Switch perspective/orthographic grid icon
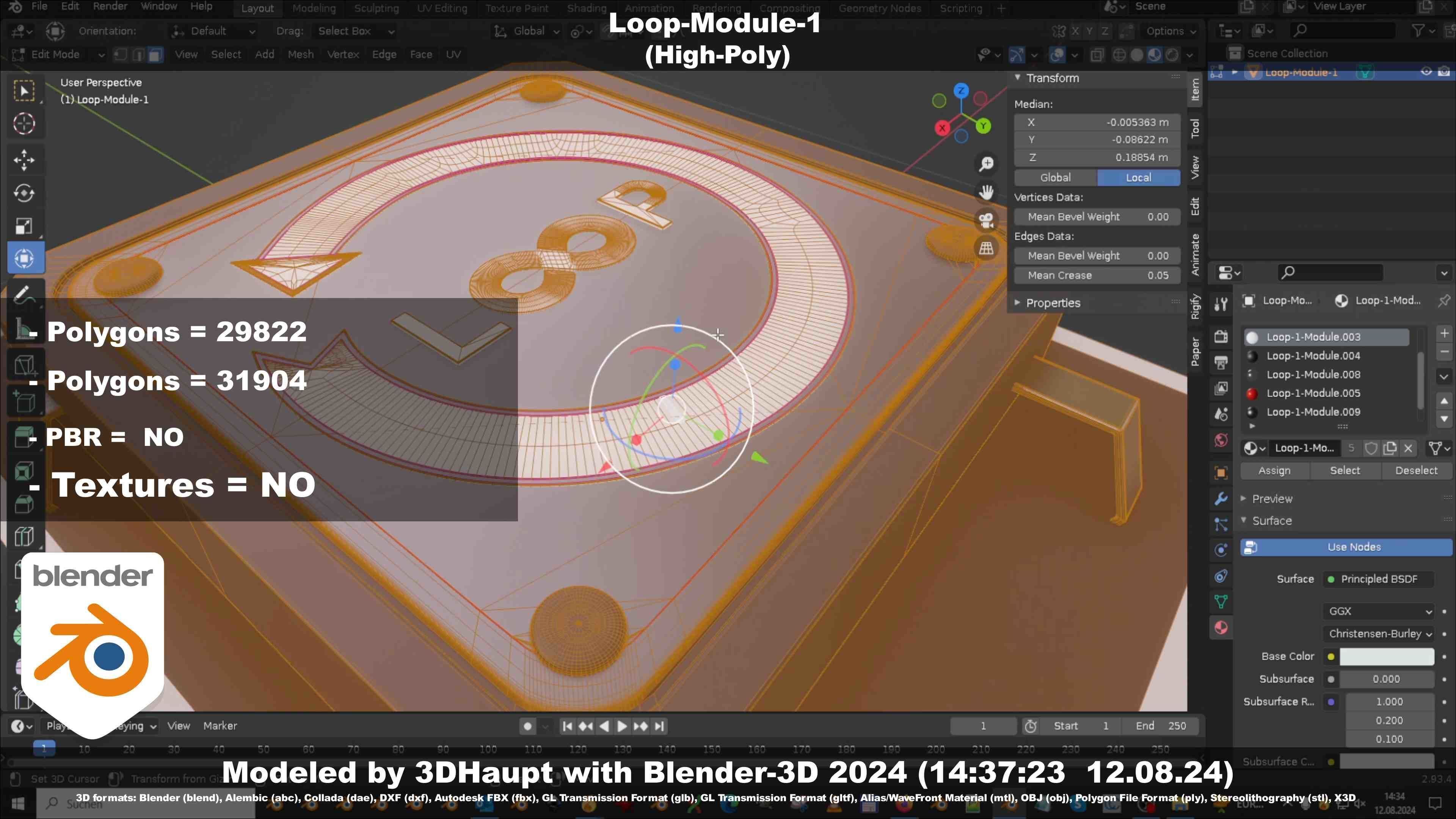 click(986, 248)
